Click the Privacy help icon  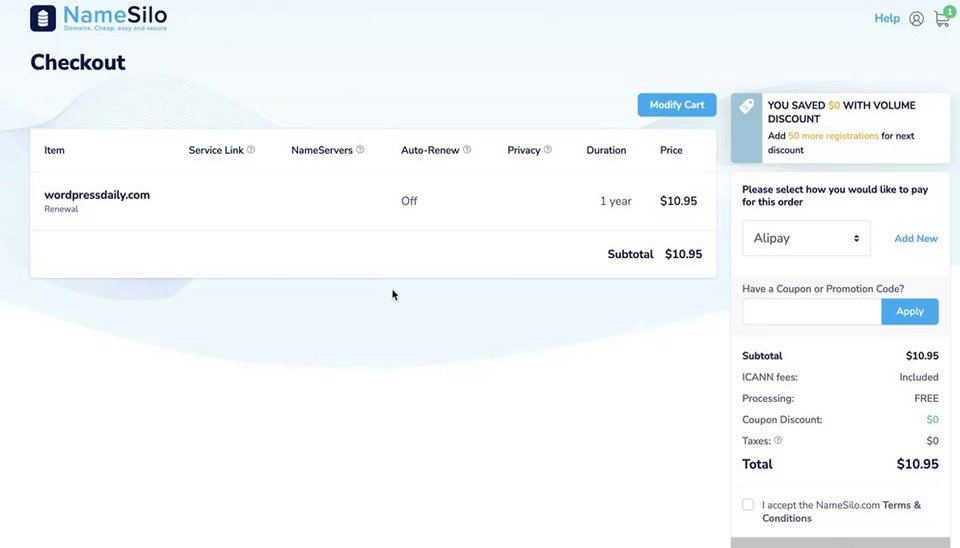tap(547, 149)
